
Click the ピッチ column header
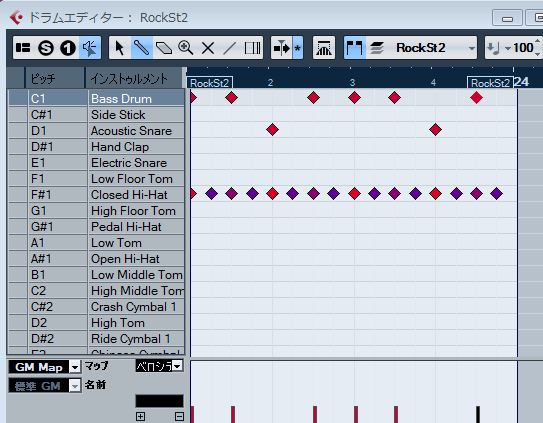click(55, 79)
